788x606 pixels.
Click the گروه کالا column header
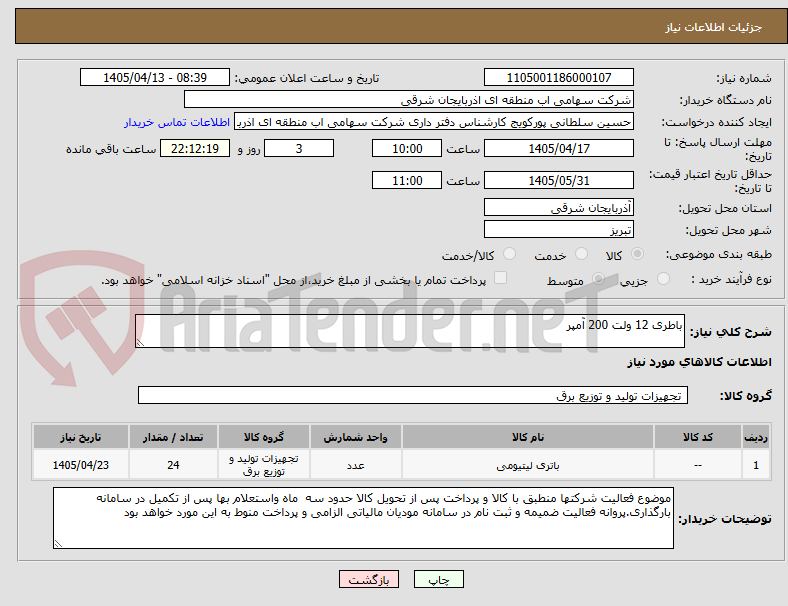[x=264, y=437]
